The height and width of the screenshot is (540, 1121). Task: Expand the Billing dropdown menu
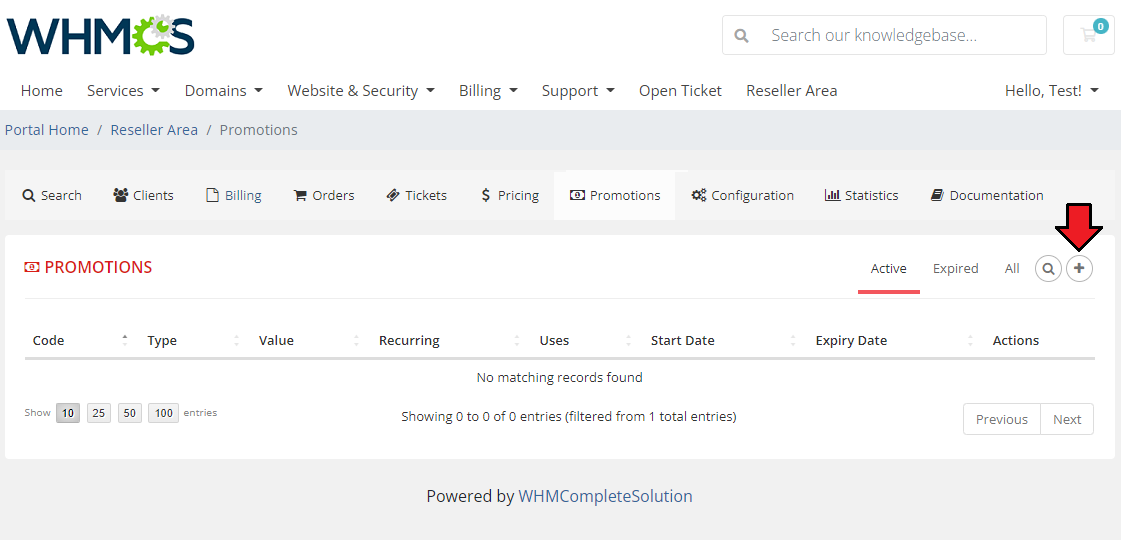coord(488,91)
